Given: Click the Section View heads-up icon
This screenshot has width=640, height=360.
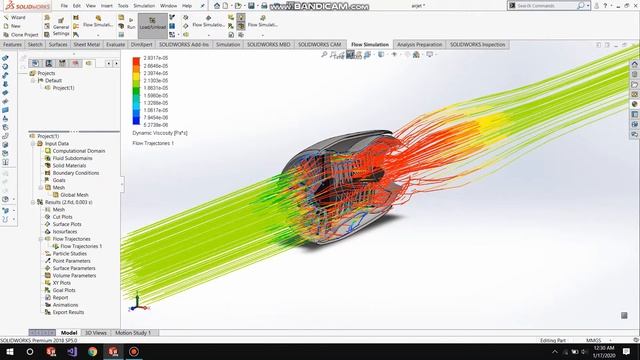Looking at the screenshot, I should coord(350,54).
